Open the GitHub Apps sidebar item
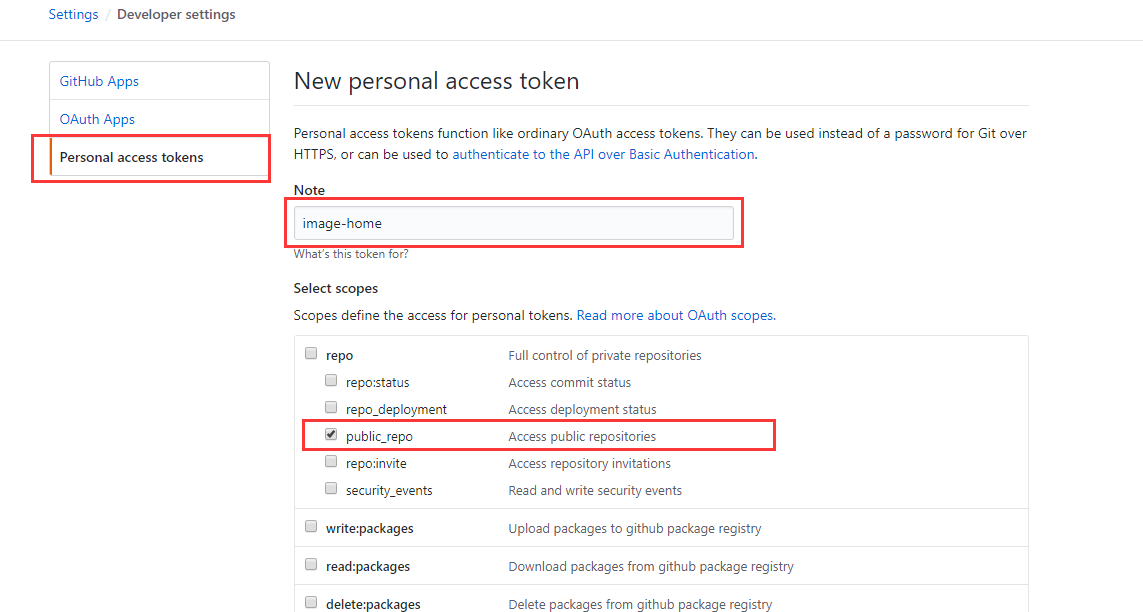The image size is (1143, 612). (x=99, y=81)
